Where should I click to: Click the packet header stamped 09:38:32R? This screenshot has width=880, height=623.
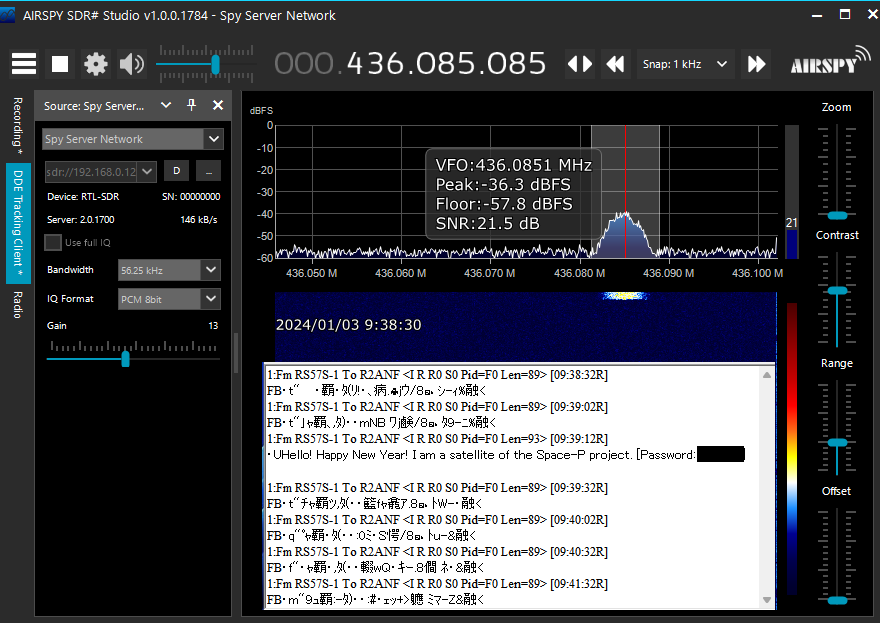[437, 375]
